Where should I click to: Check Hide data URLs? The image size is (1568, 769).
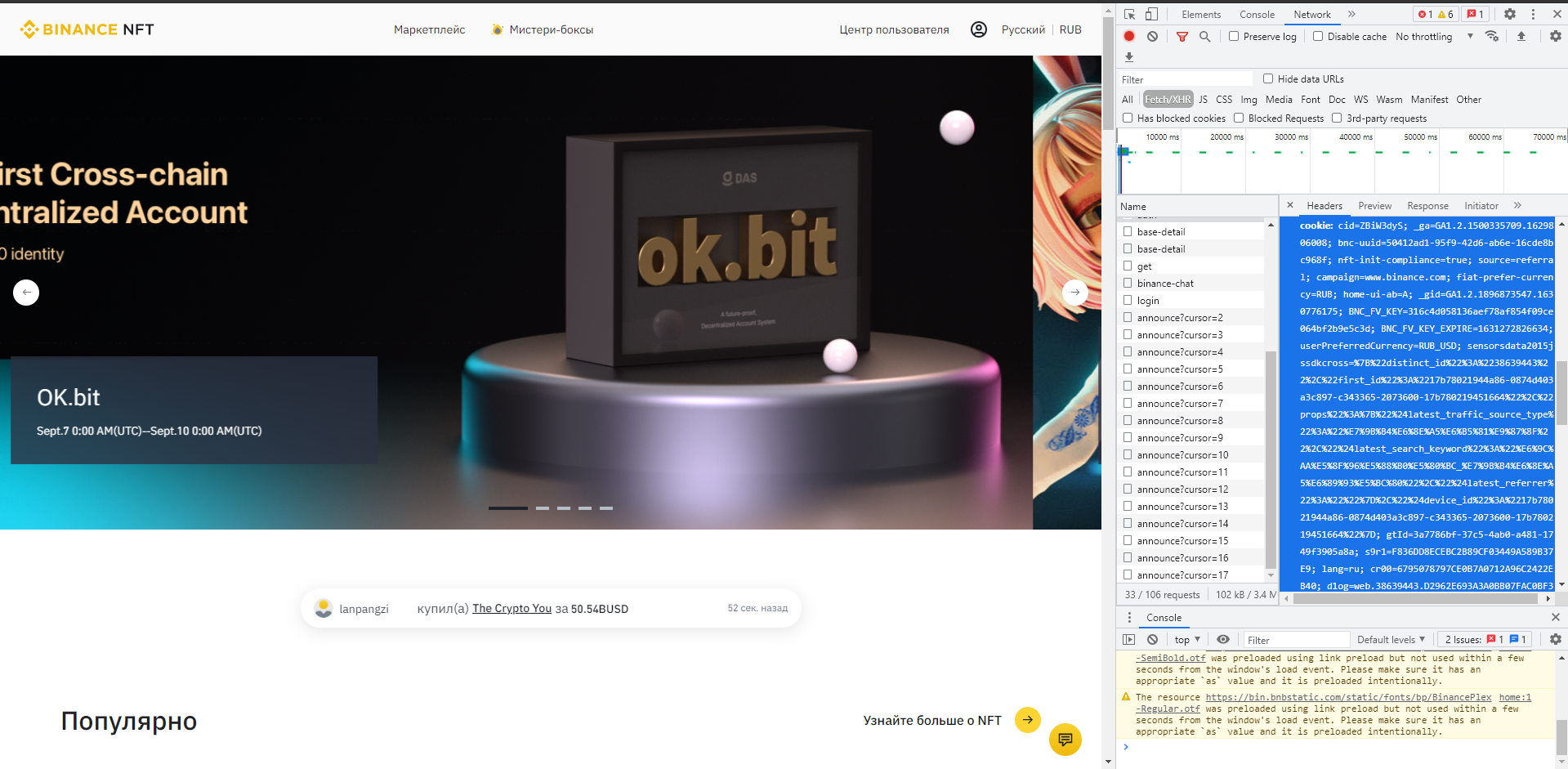1268,78
